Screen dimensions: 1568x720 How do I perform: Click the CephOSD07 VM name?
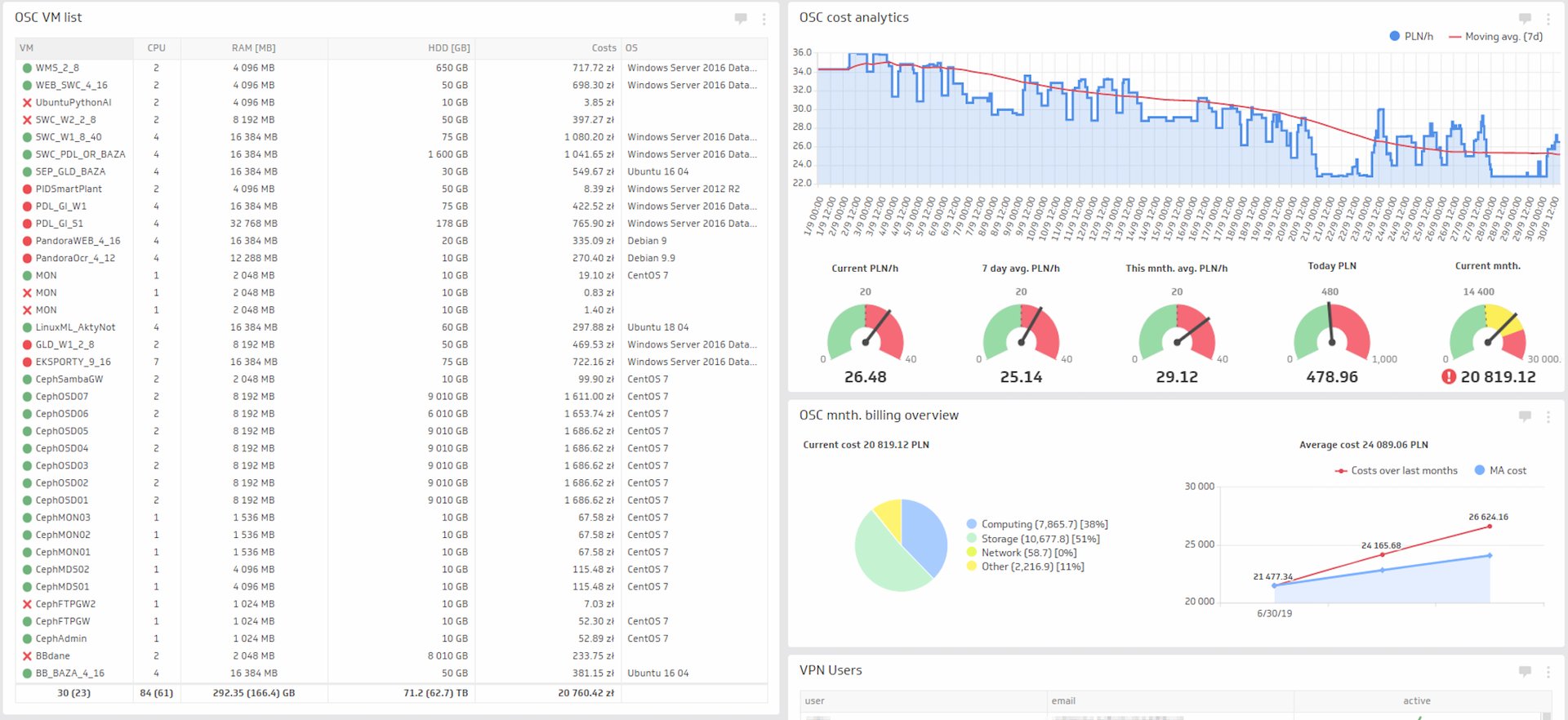pos(62,397)
